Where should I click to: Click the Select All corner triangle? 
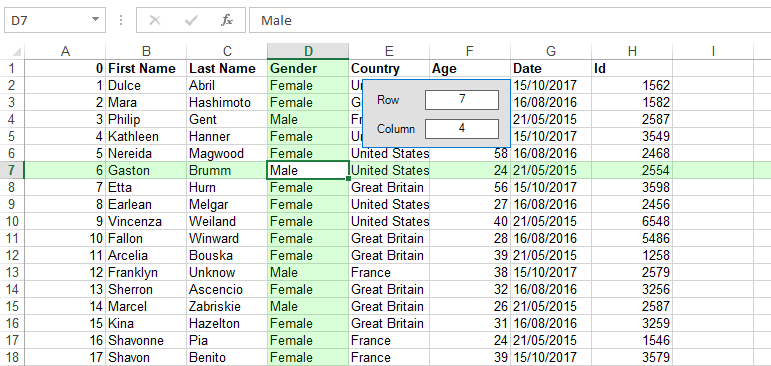(16, 51)
